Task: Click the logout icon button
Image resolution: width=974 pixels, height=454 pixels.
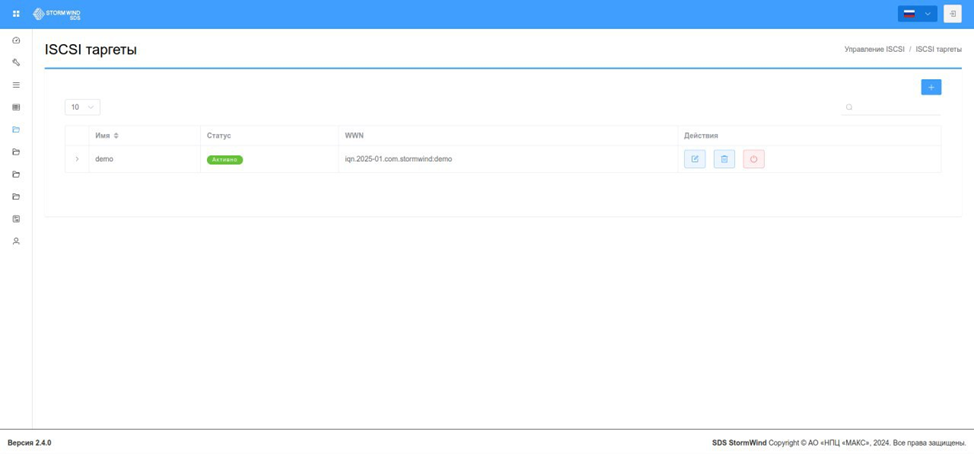Action: 952,14
